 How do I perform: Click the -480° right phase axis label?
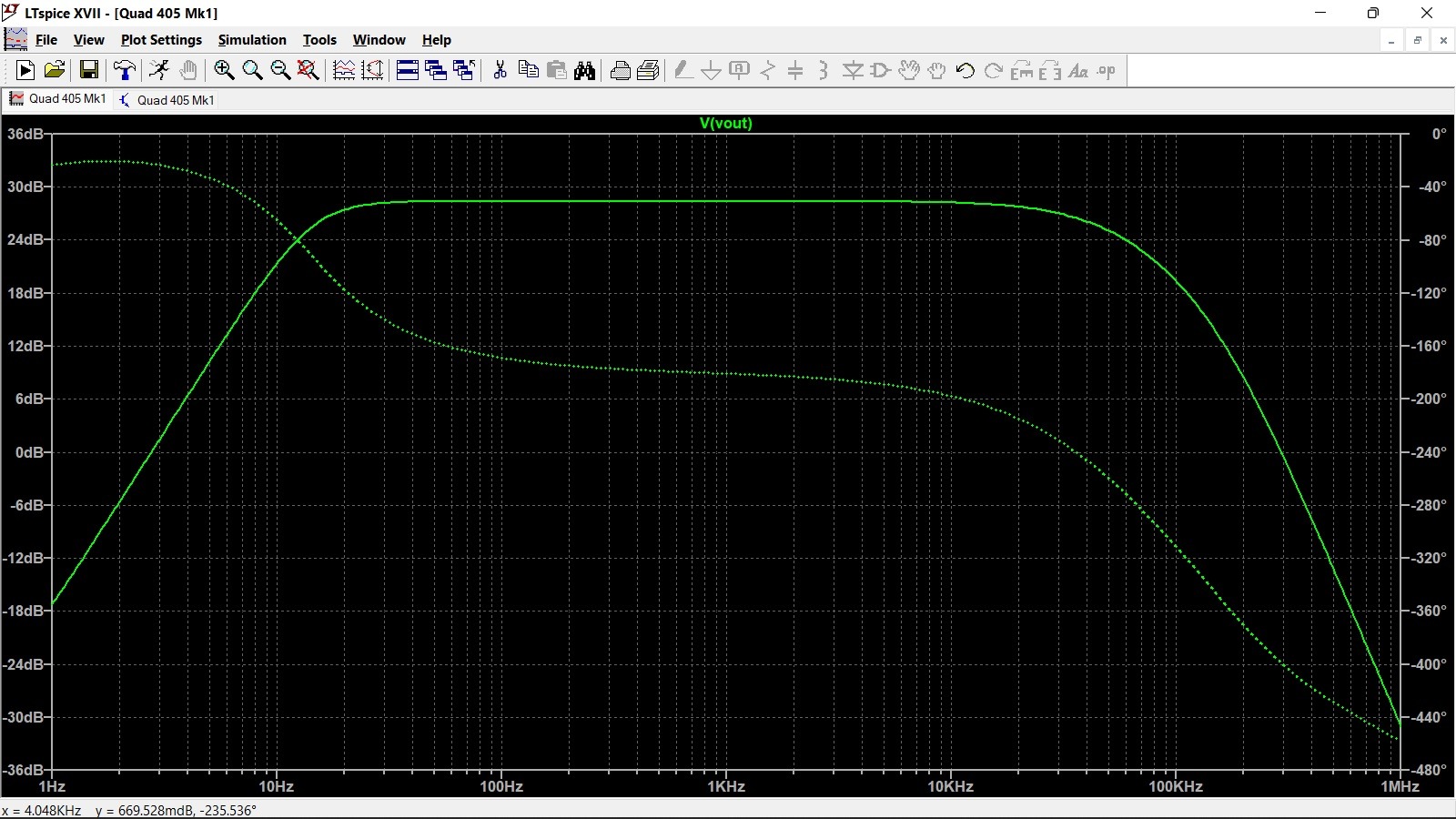click(x=1428, y=770)
